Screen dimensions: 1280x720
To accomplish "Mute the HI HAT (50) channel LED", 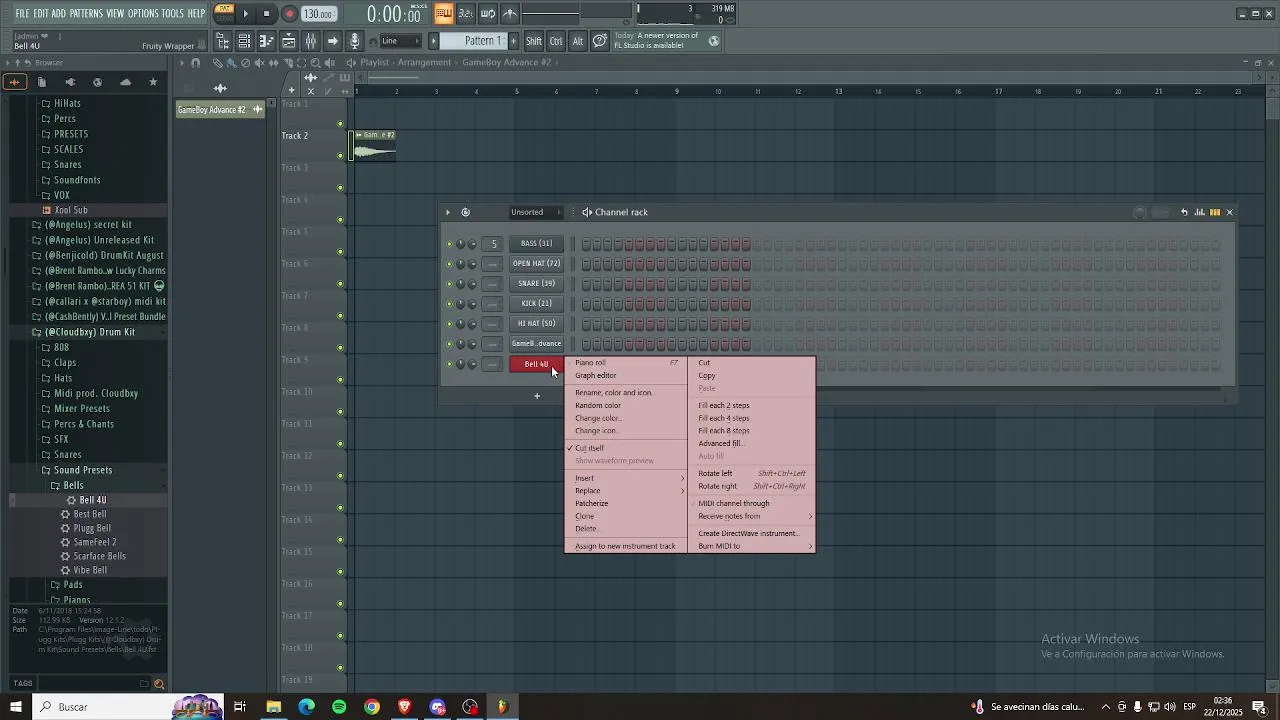I will pyautogui.click(x=449, y=324).
